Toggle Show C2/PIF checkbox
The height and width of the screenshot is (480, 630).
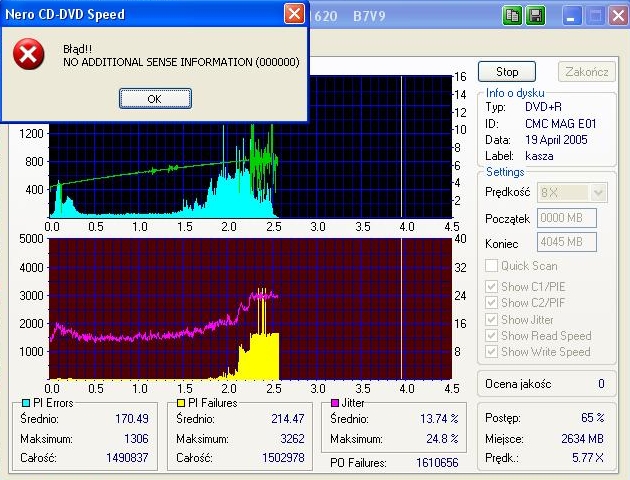click(x=491, y=303)
